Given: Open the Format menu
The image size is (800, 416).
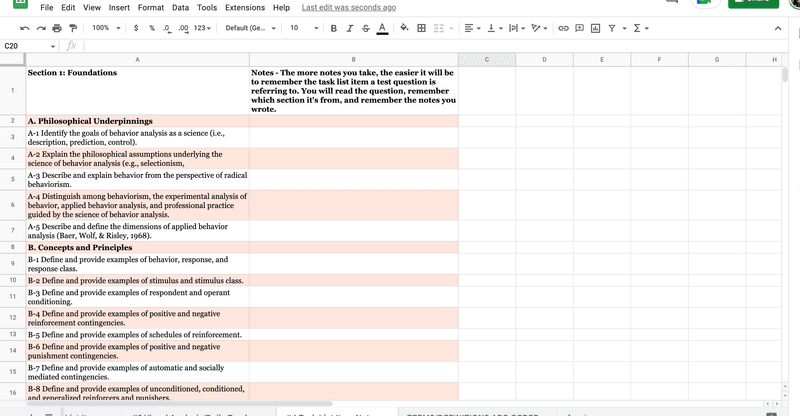Looking at the screenshot, I should (x=151, y=8).
